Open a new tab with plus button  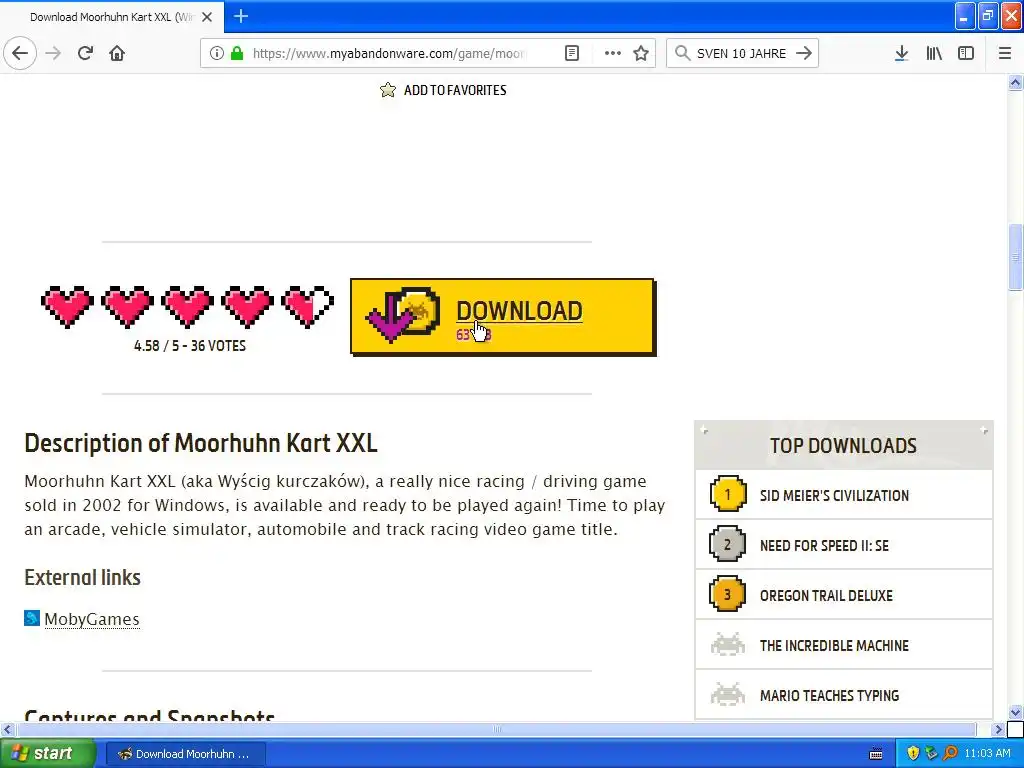241,16
